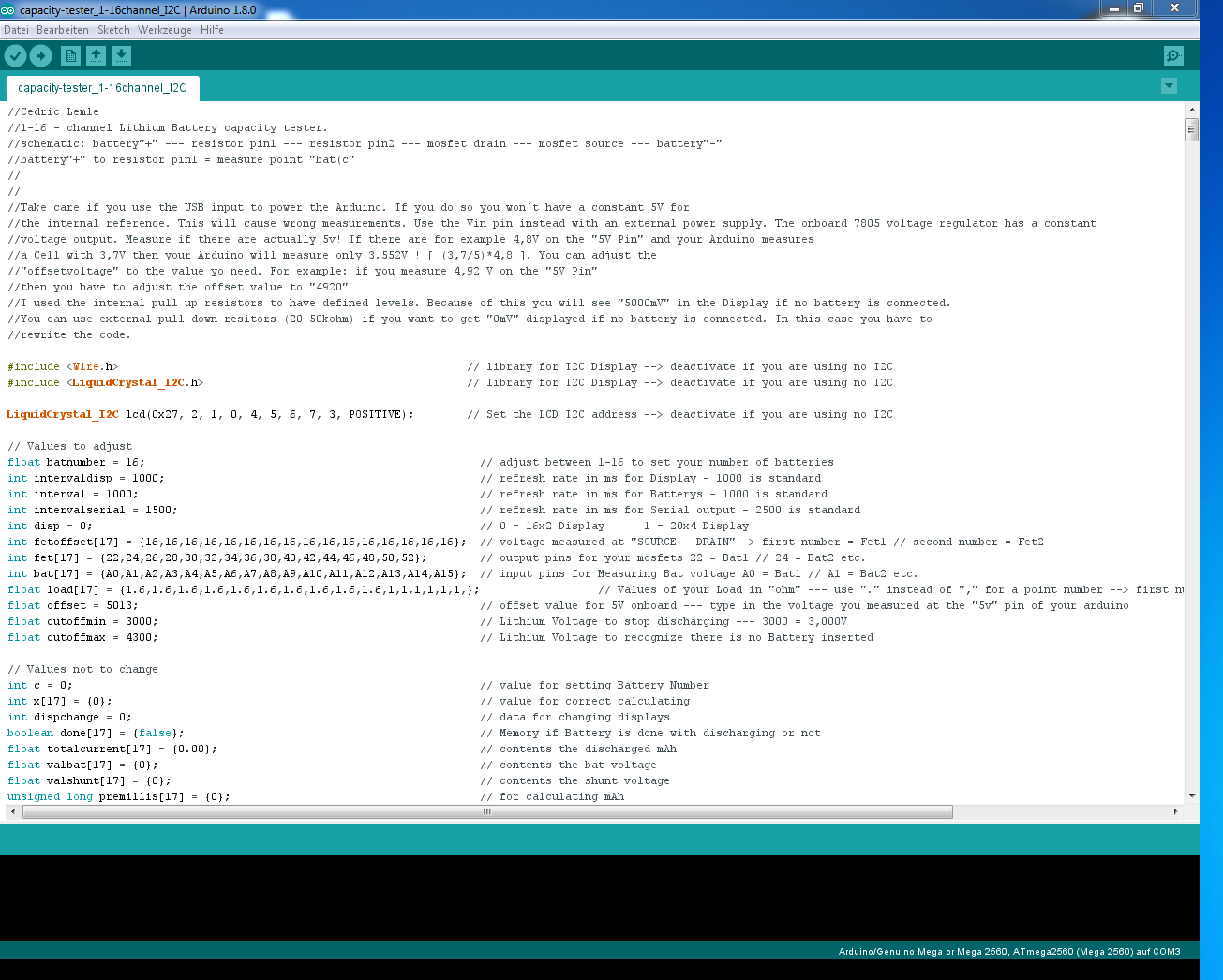Open the Serial Monitor magnifier icon
The width and height of the screenshot is (1223, 980).
pyautogui.click(x=1173, y=56)
